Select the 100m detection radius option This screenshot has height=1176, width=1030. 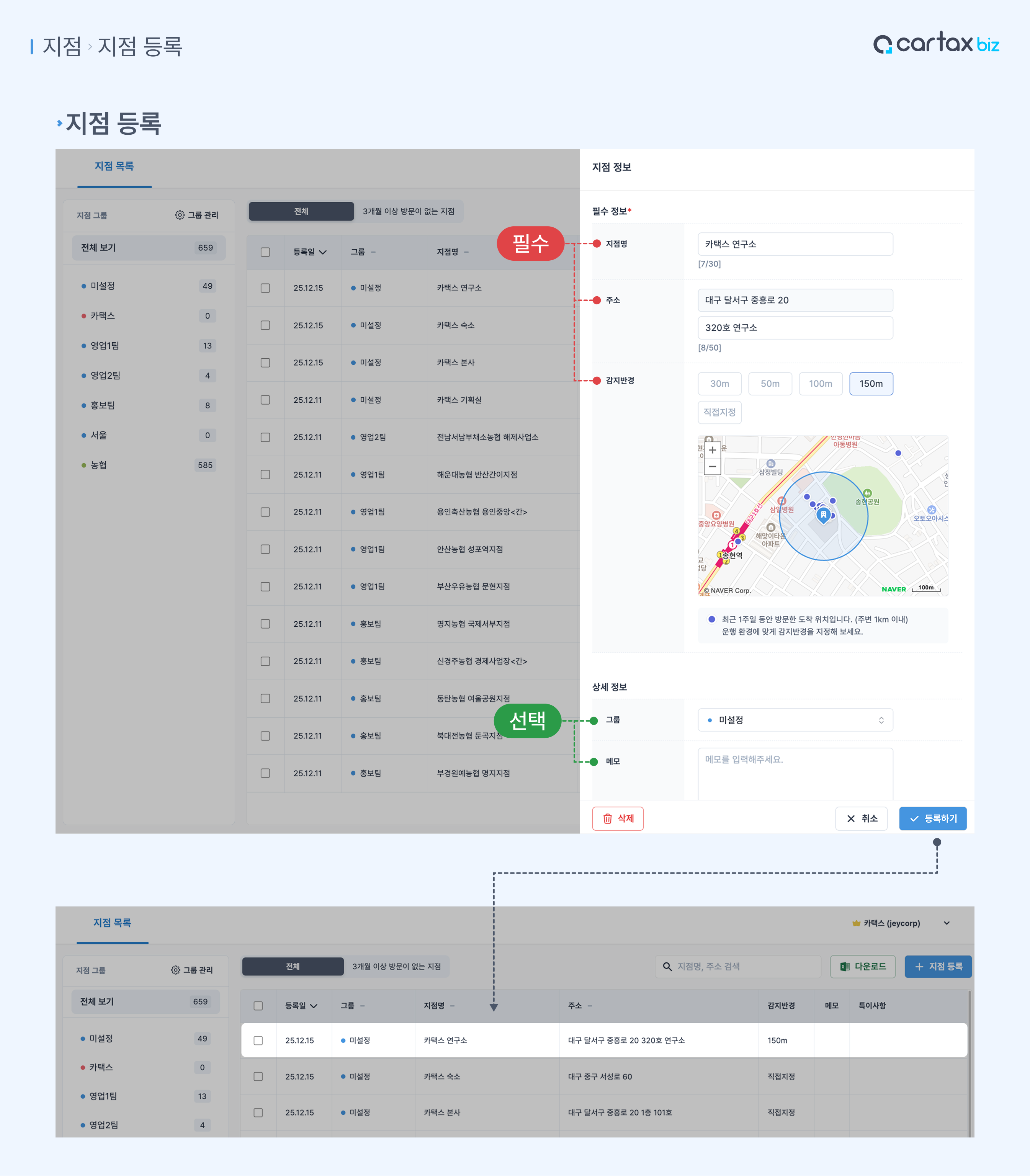click(x=820, y=384)
